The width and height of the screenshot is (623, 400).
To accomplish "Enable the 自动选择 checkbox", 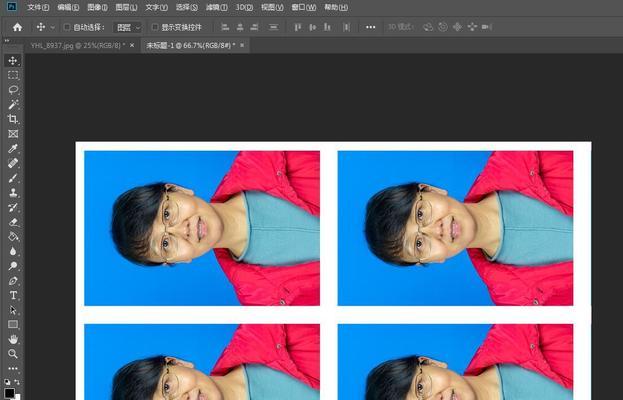I will coord(67,27).
